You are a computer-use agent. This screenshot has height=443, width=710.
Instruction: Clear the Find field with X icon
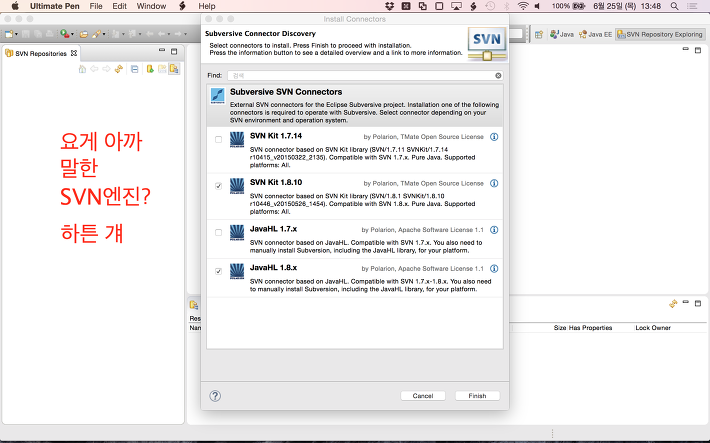[x=498, y=76]
